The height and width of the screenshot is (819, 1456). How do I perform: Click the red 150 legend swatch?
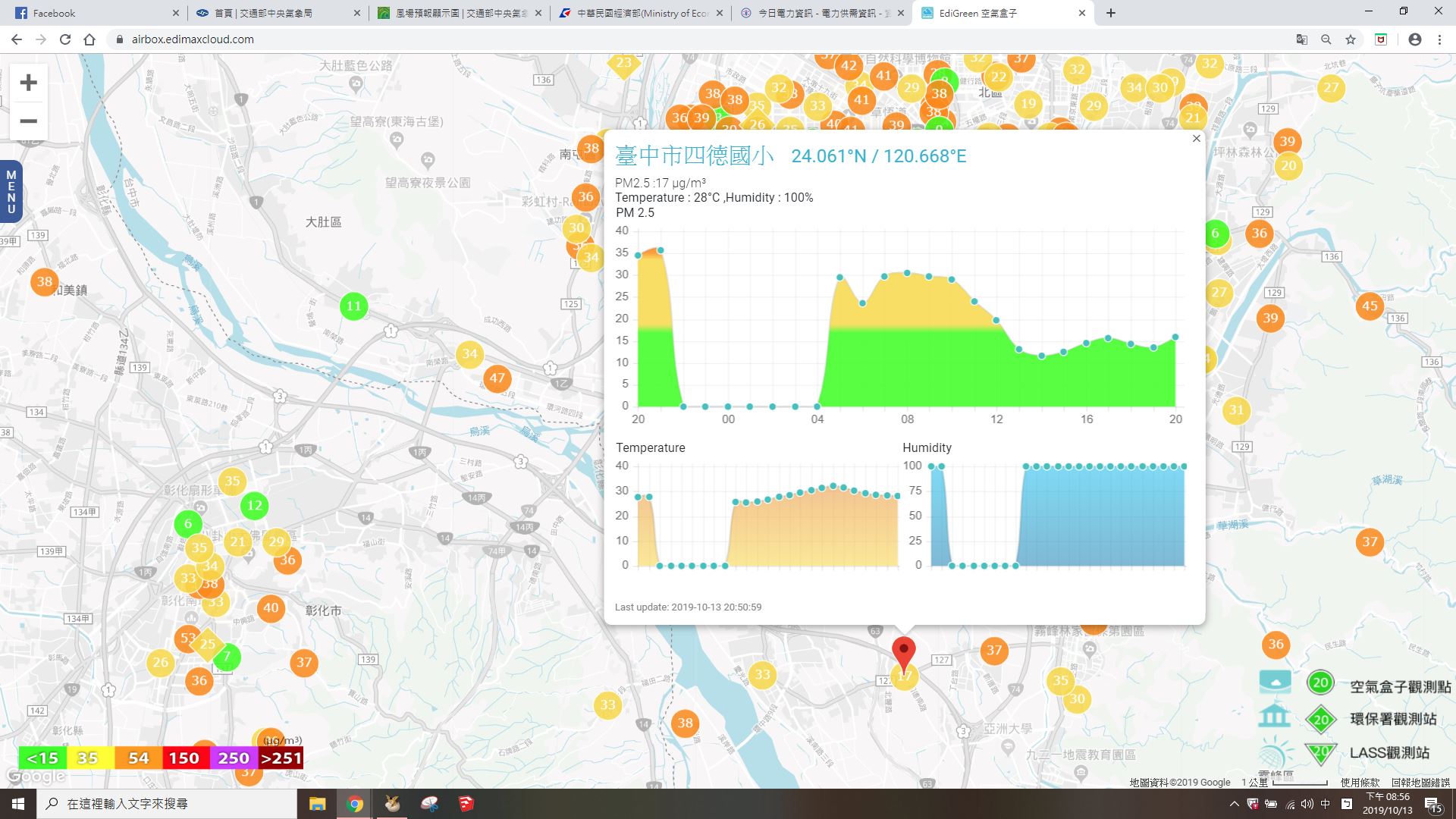tap(184, 758)
